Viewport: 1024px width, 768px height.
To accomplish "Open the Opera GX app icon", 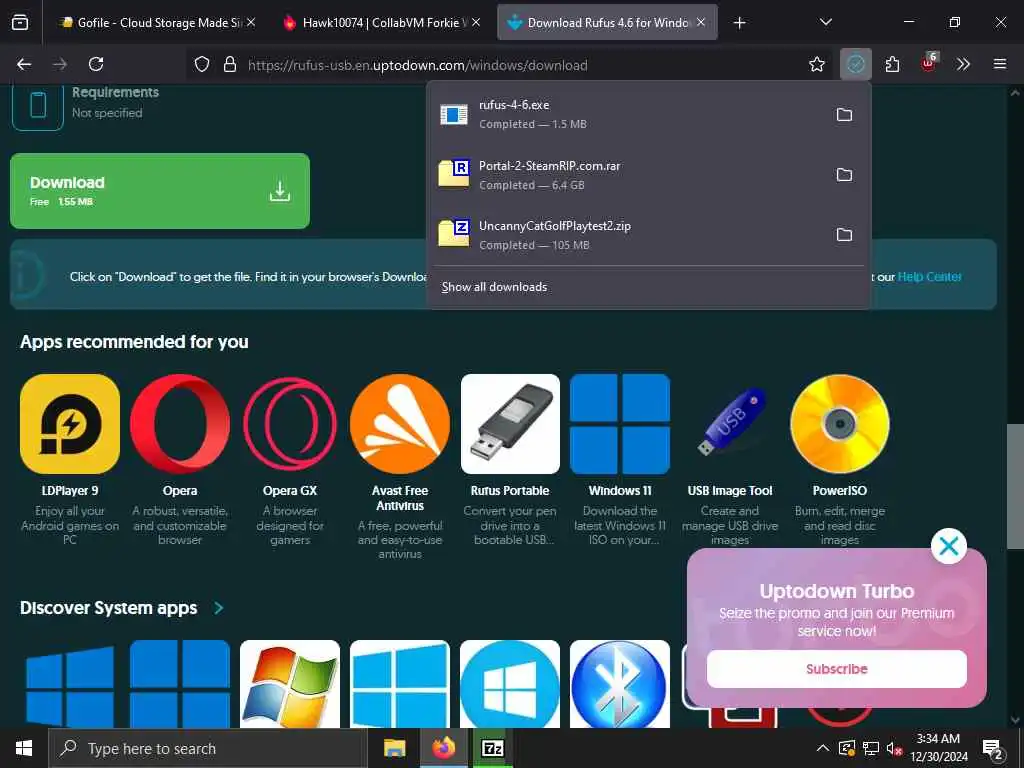I will [290, 424].
